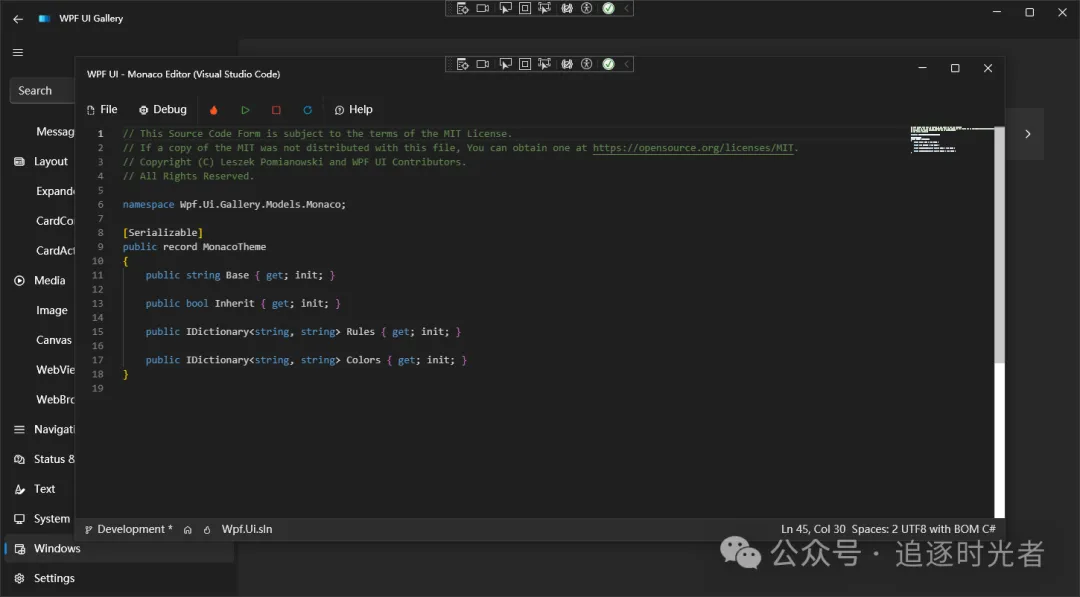Restart the app with the blue refresh icon
Viewport: 1080px width, 597px height.
[307, 110]
